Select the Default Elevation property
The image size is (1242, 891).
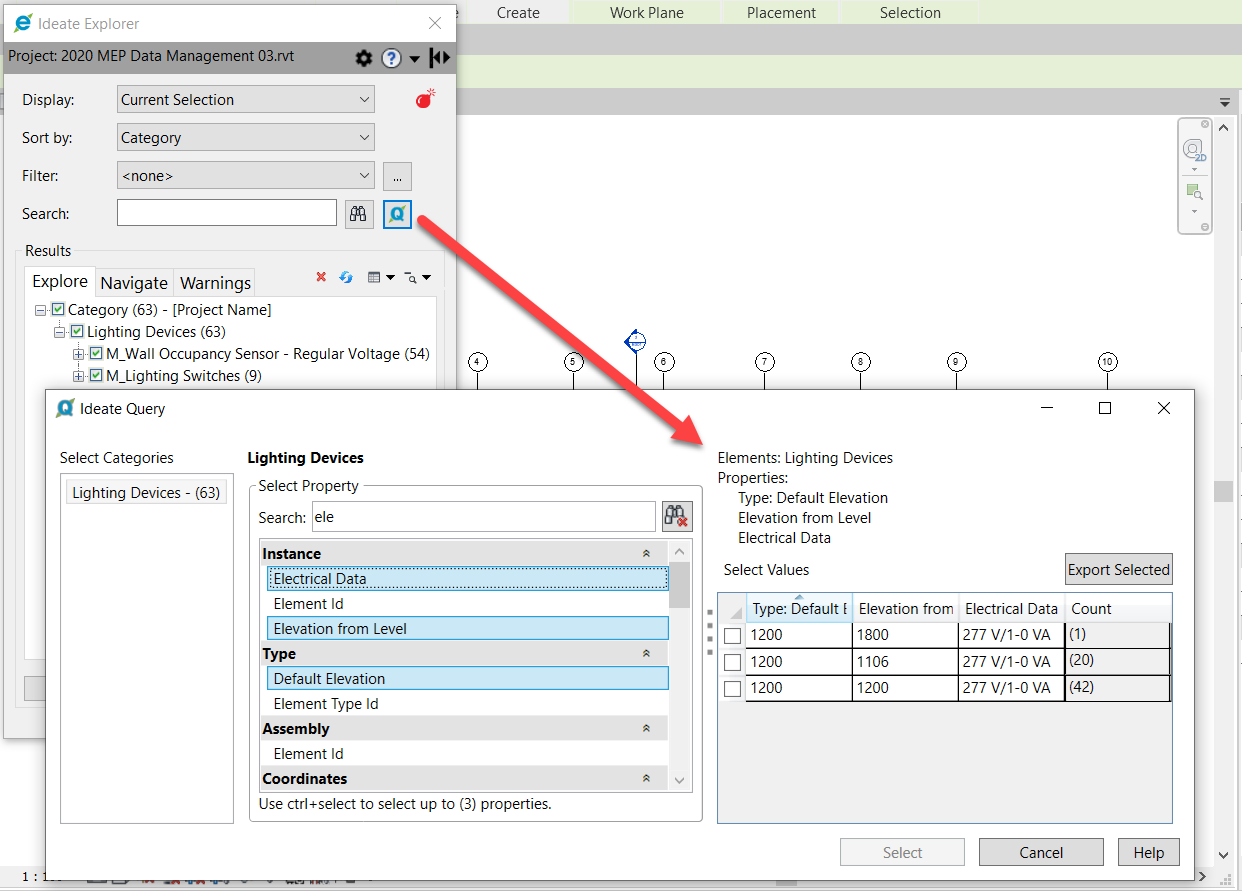coord(468,678)
